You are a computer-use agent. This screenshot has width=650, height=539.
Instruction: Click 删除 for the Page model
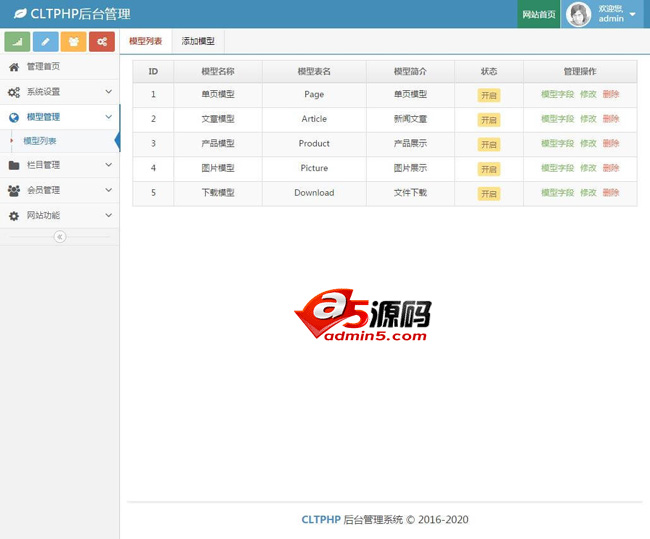[611, 94]
